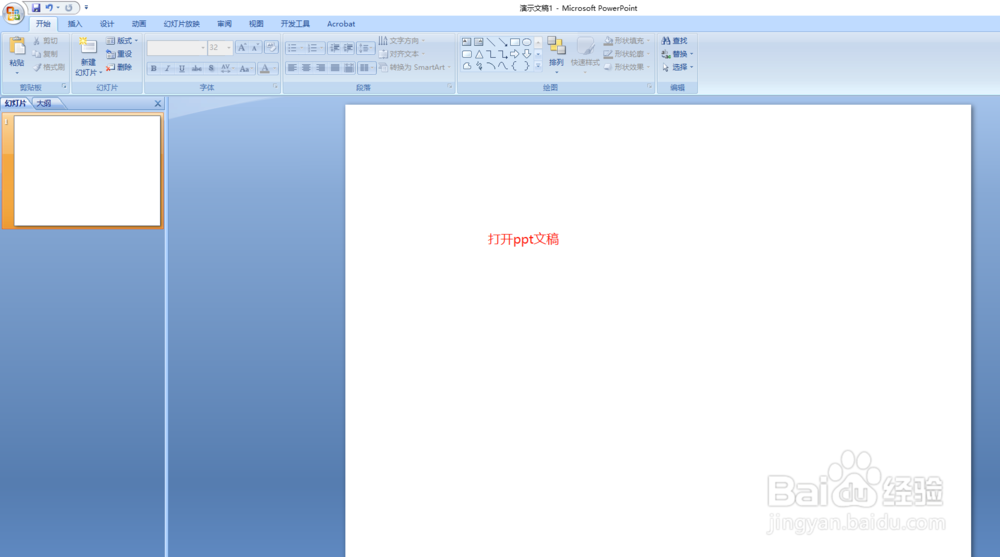Open the clipboard group dialog launcher
The height and width of the screenshot is (557, 1000).
pyautogui.click(x=64, y=86)
